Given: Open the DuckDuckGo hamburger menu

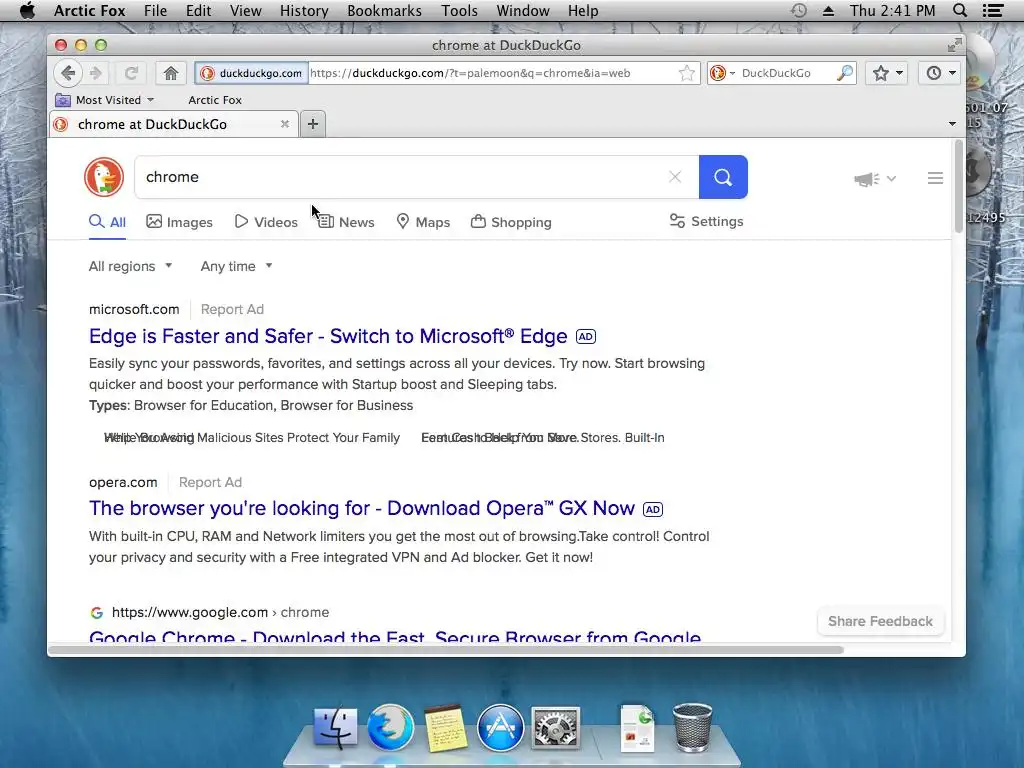Looking at the screenshot, I should coord(935,178).
